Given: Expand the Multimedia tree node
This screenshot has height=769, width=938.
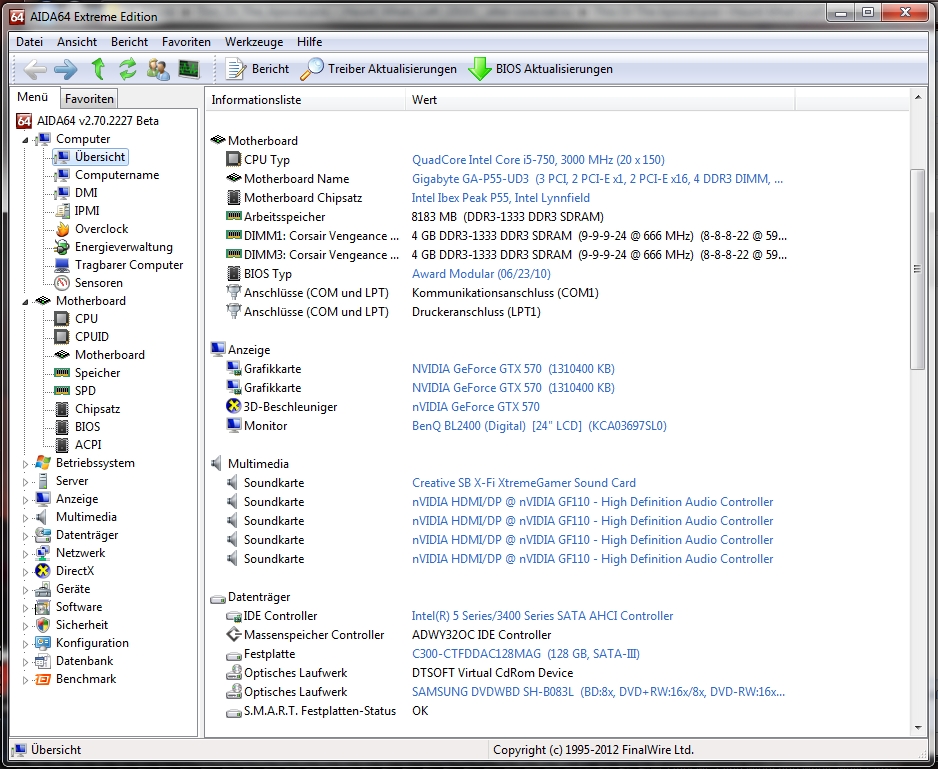Looking at the screenshot, I should tap(25, 518).
